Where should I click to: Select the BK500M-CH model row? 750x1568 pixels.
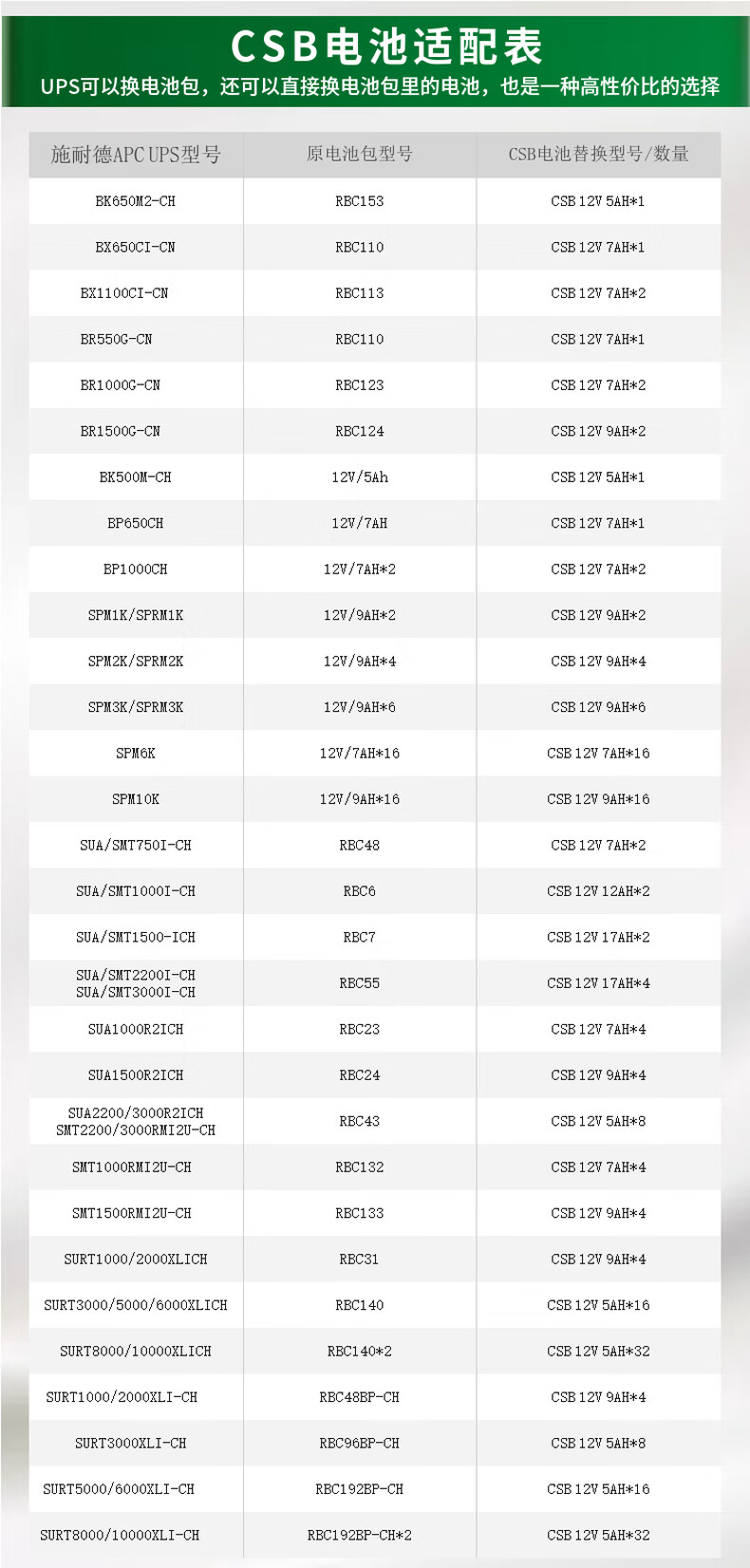pyautogui.click(x=136, y=477)
